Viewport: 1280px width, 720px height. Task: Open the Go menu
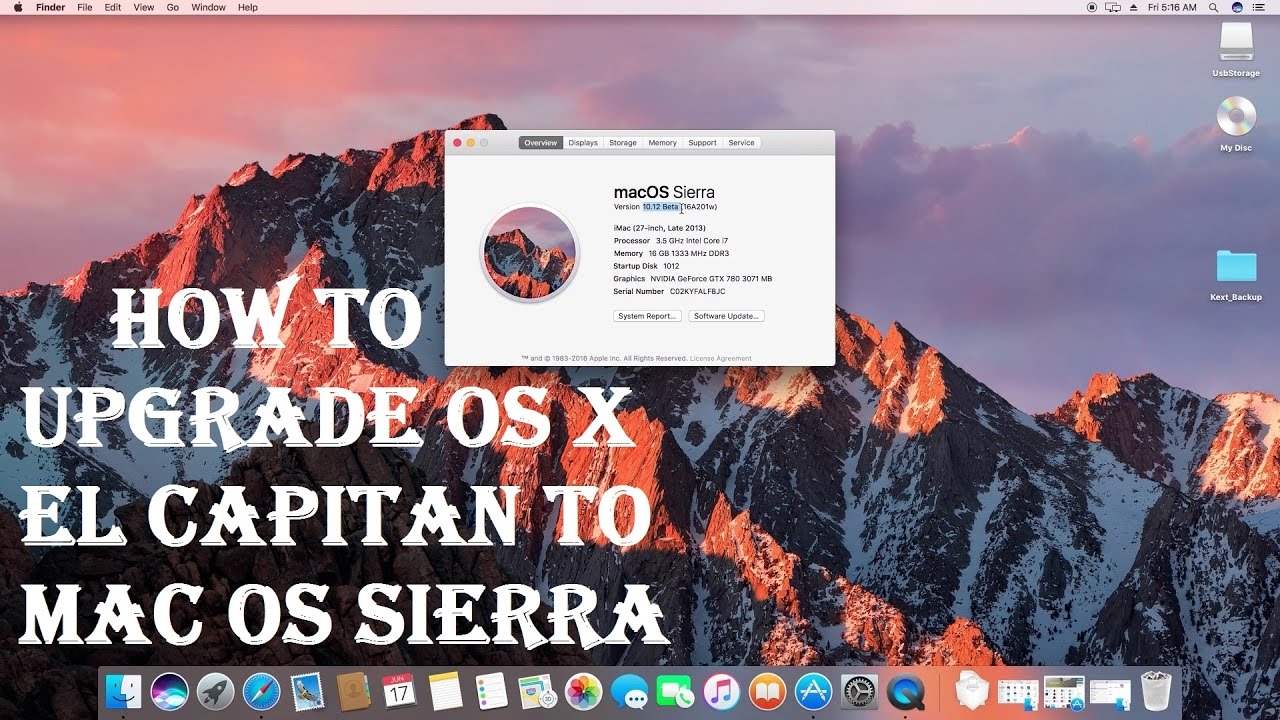[173, 7]
